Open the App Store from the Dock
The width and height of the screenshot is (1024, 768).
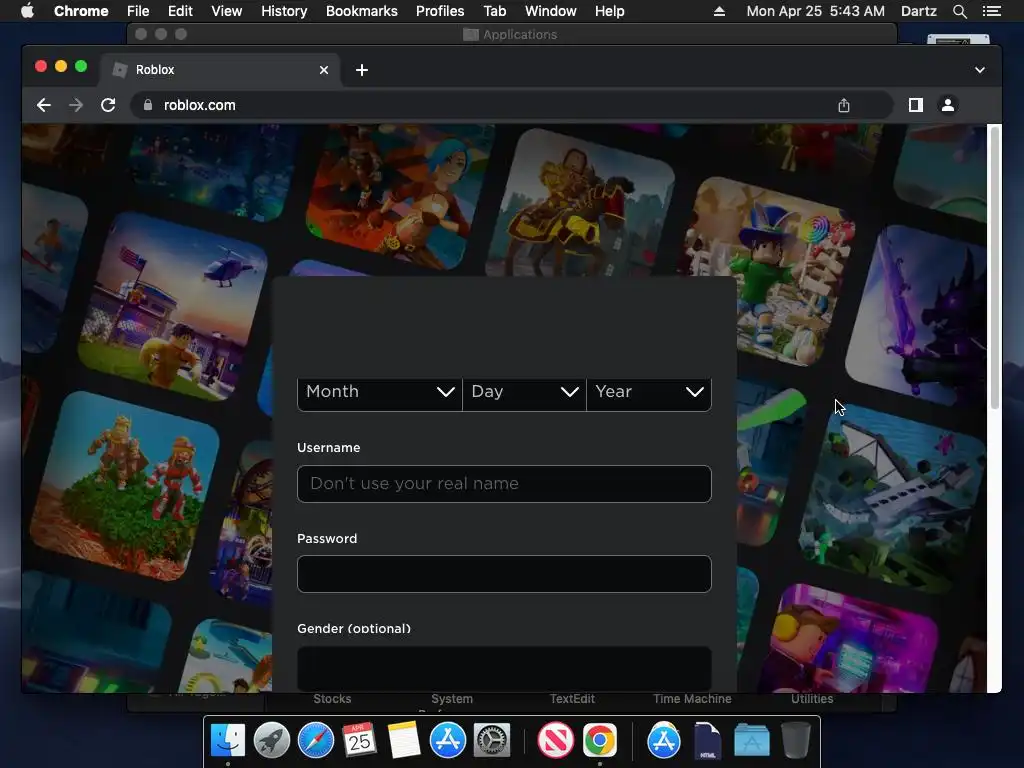point(447,741)
